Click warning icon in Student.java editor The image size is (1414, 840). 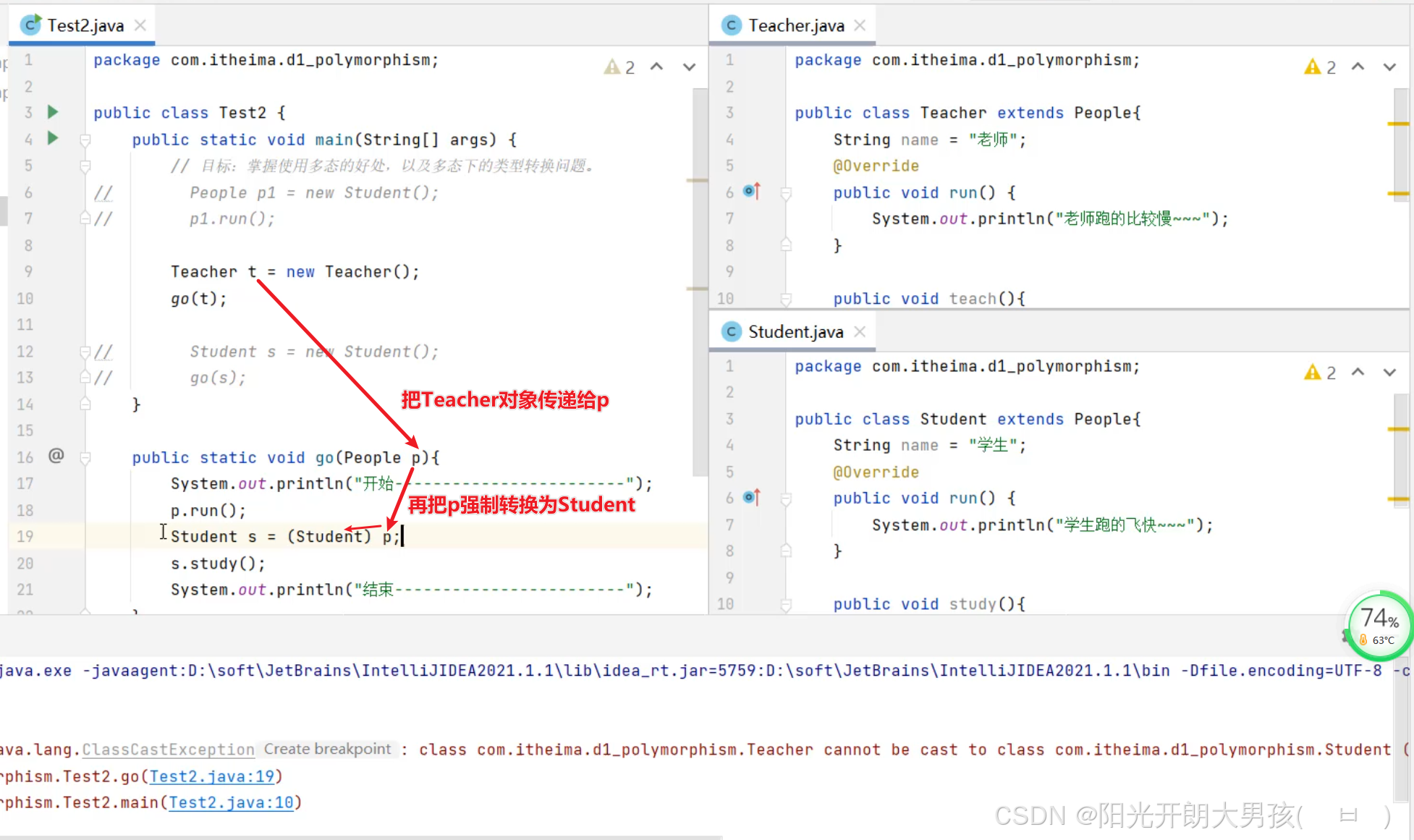click(x=1312, y=373)
